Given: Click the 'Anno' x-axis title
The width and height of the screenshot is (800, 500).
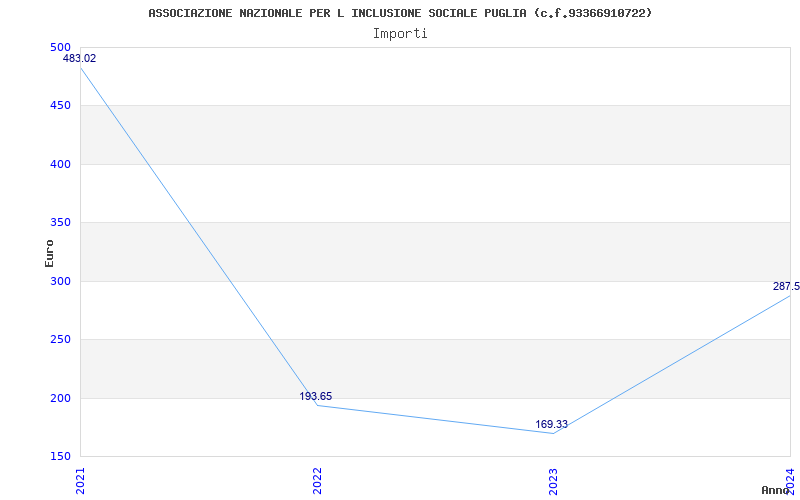Looking at the screenshot, I should tap(775, 490).
